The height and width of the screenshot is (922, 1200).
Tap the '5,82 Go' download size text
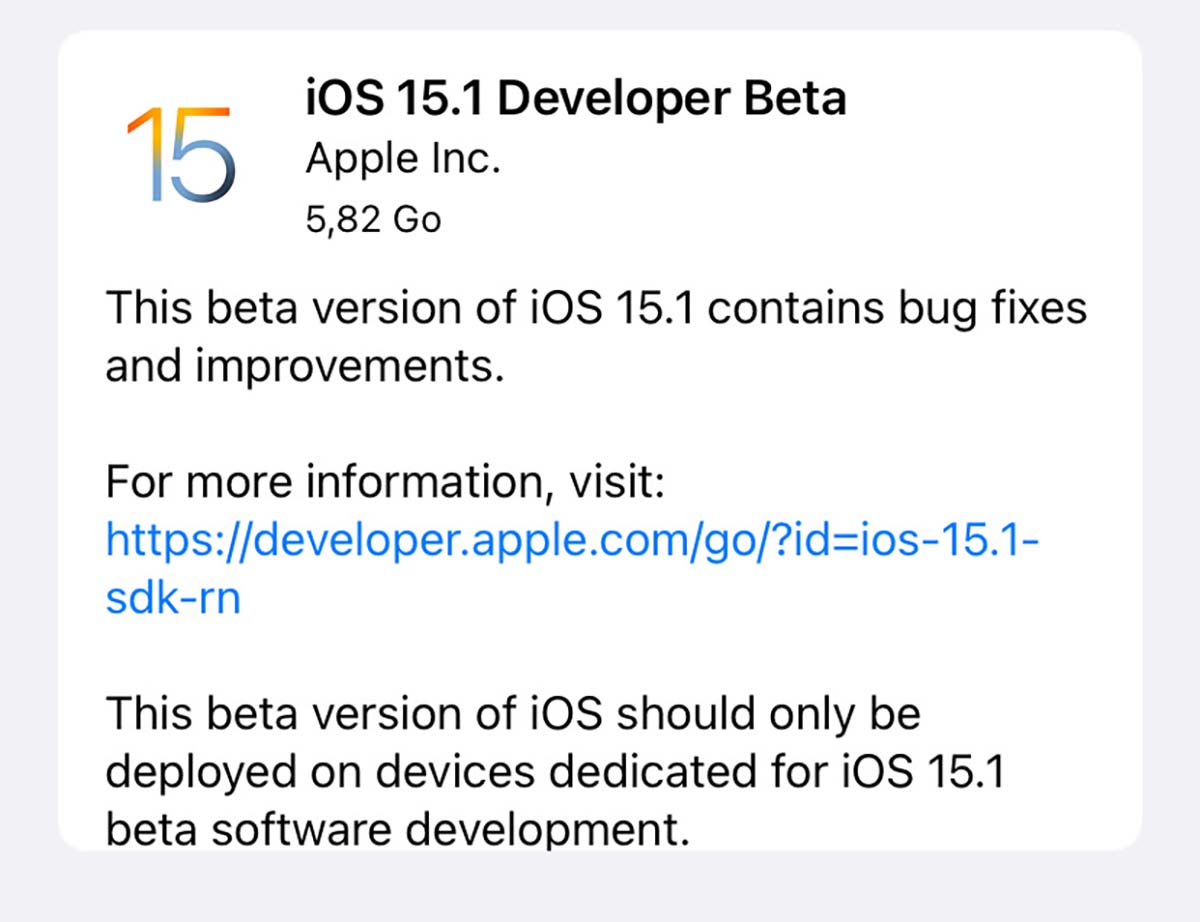(373, 218)
